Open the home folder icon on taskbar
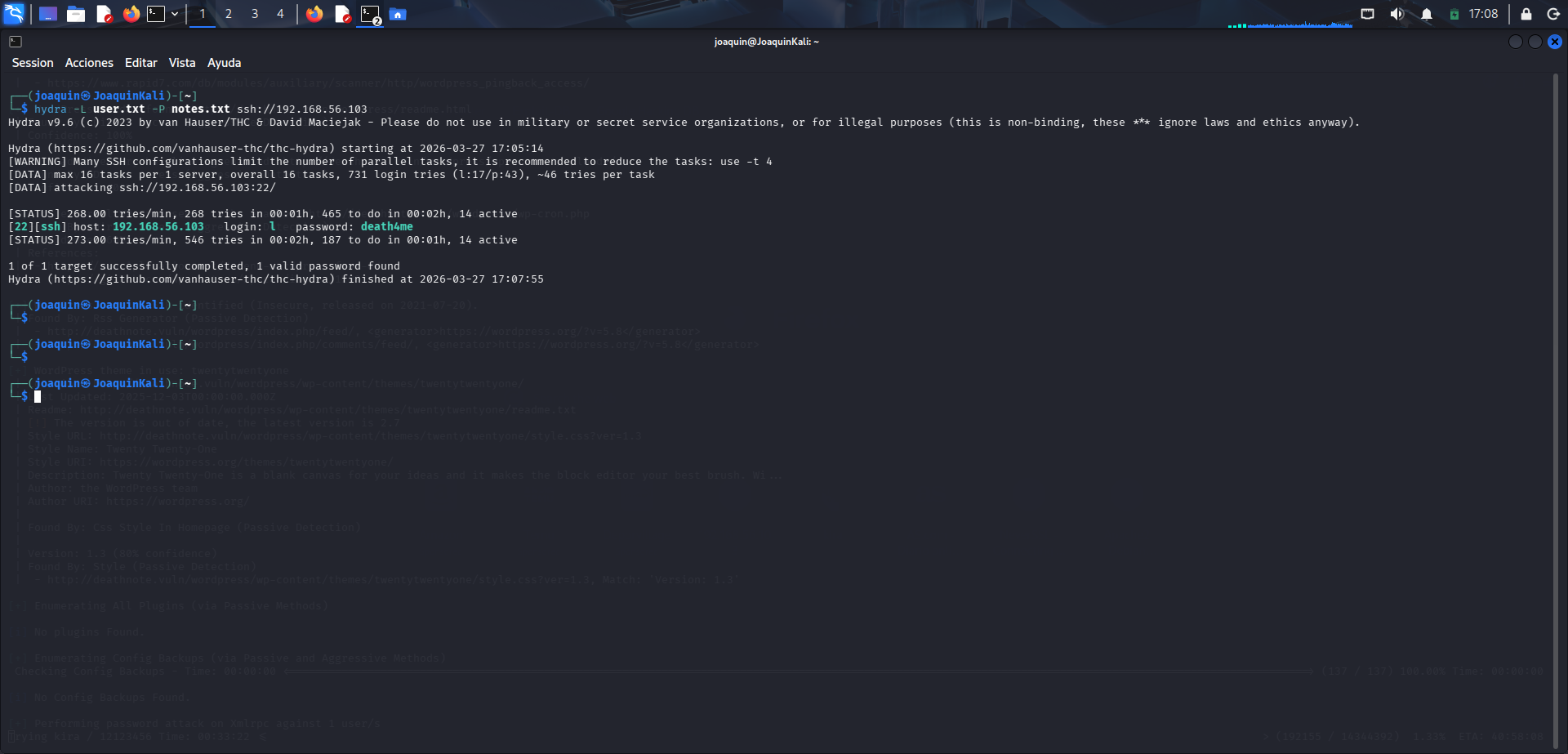 [398, 14]
